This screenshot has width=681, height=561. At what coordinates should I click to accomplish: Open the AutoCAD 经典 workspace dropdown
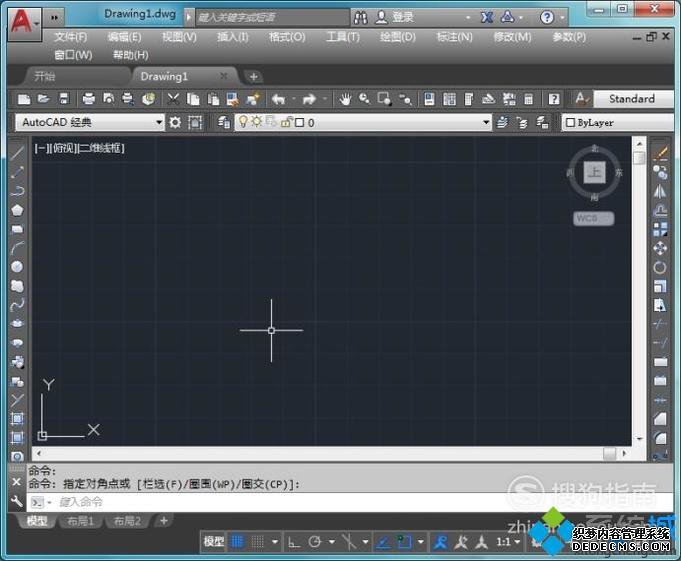click(x=90, y=122)
